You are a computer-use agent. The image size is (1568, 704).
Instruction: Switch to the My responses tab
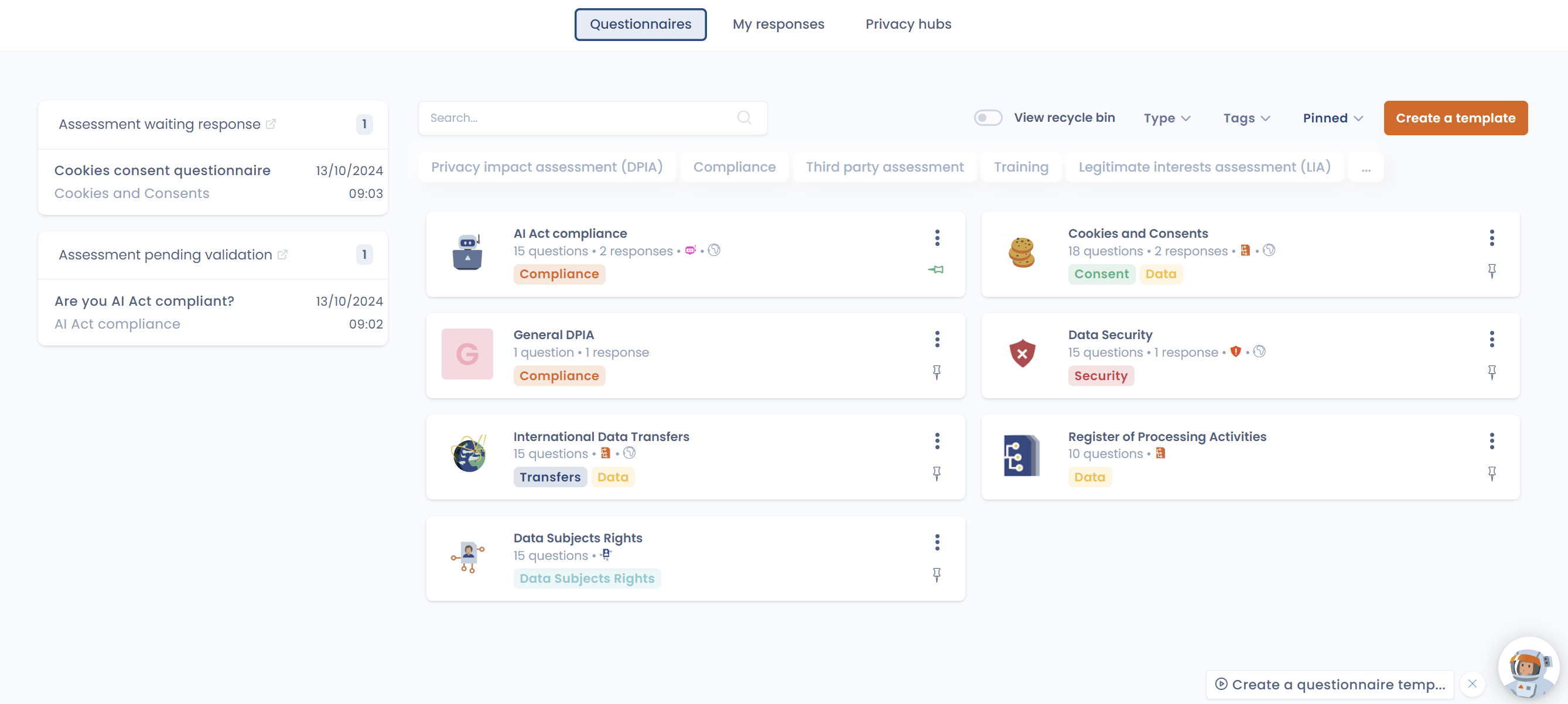pyautogui.click(x=778, y=24)
